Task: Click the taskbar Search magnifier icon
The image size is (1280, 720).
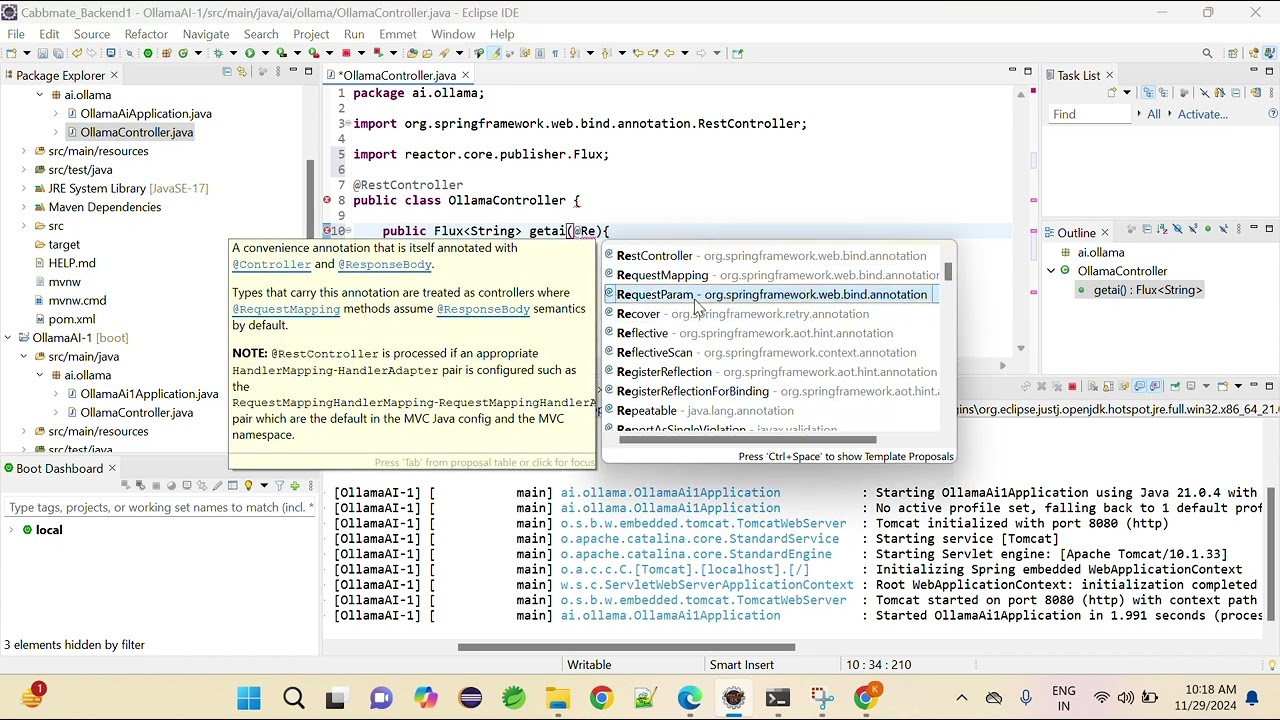Action: (x=293, y=698)
